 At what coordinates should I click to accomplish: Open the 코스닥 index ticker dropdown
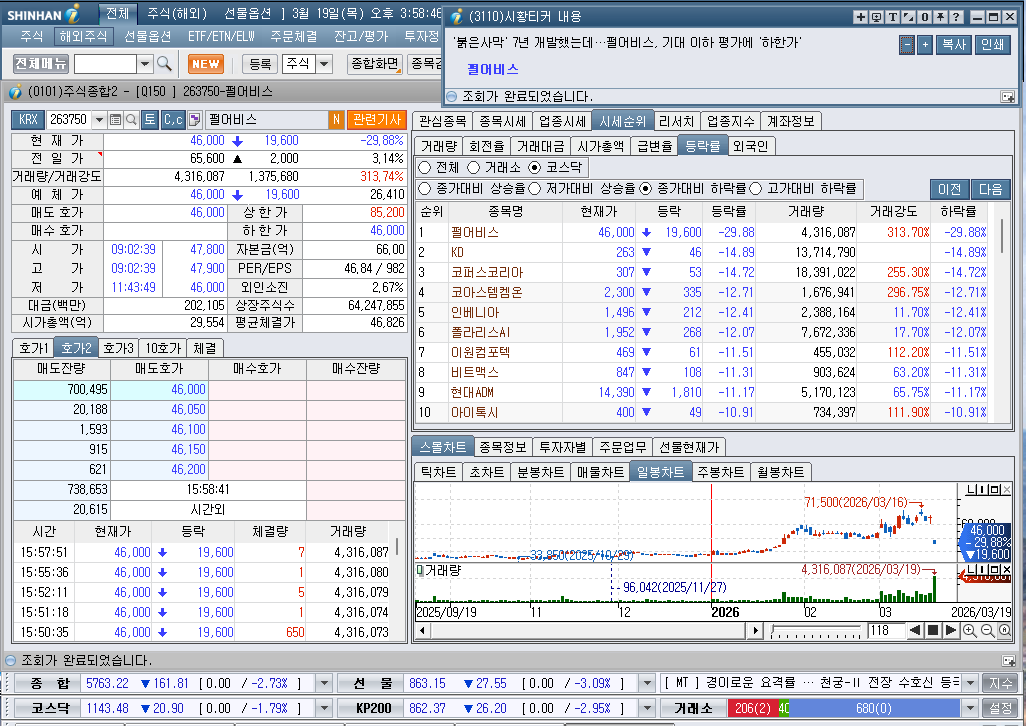324,708
